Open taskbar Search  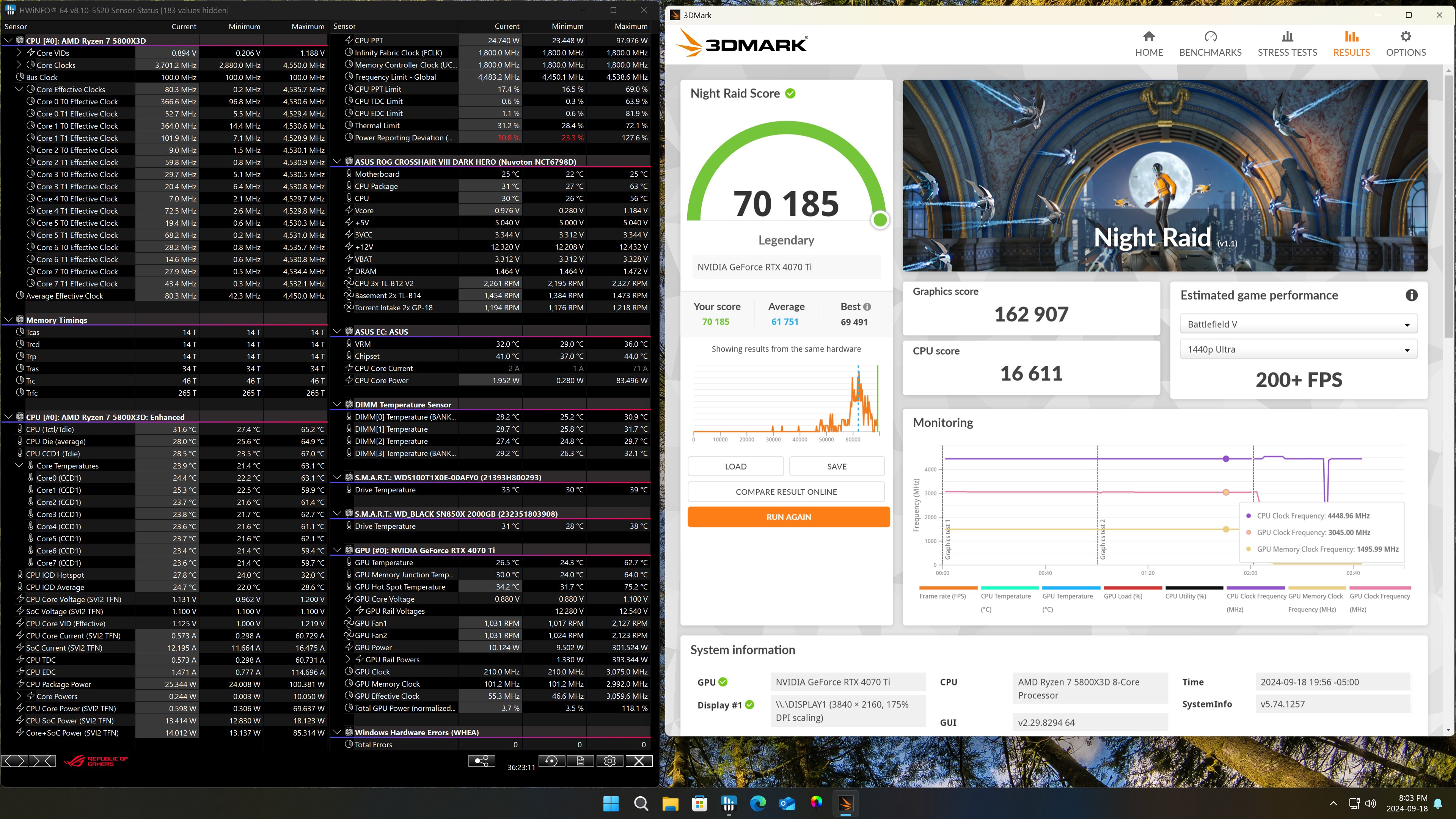(x=641, y=803)
